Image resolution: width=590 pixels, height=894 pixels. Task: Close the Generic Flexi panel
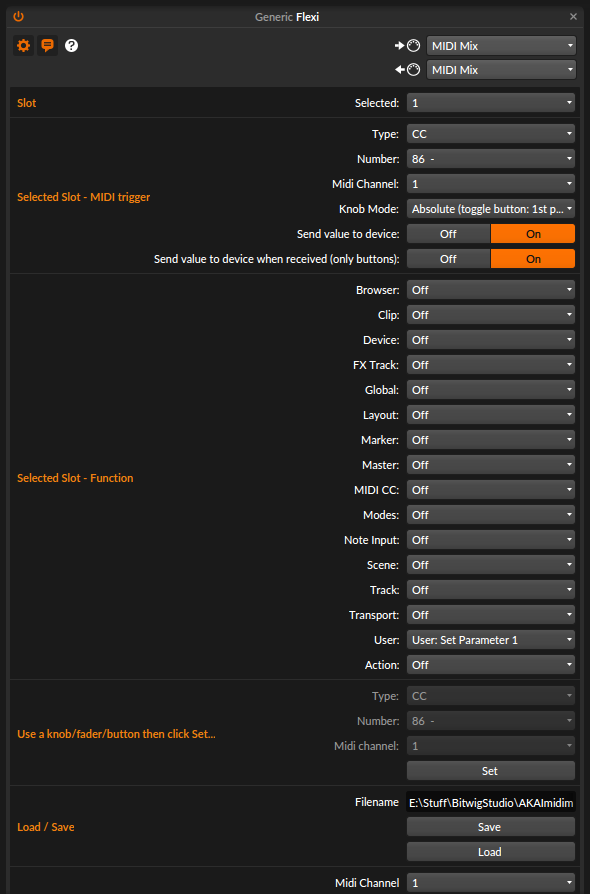573,17
